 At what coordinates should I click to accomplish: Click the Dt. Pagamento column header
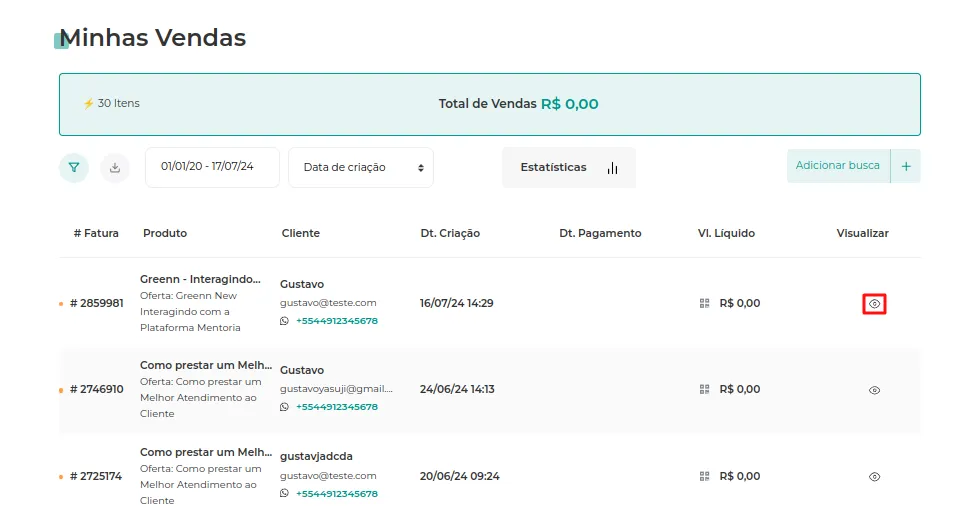[x=600, y=233]
